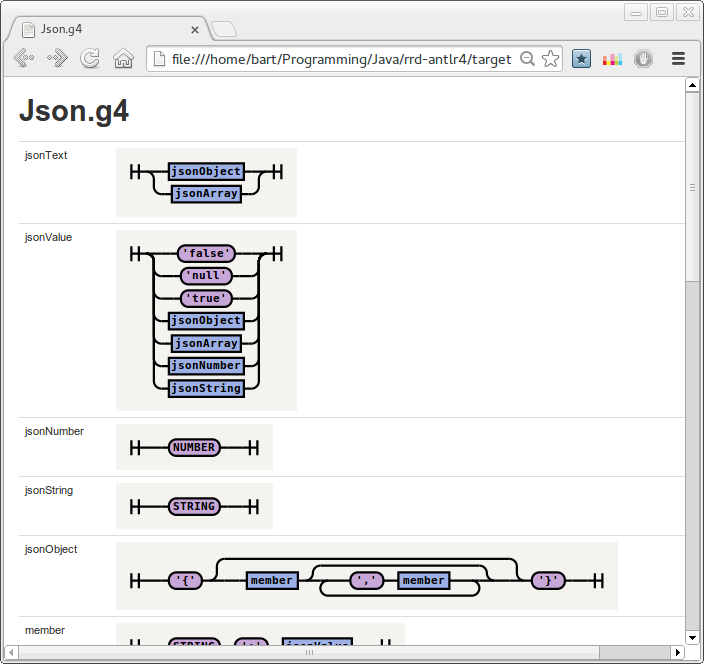Viewport: 704px width, 664px height.
Task: Click the jsonValue rule label
Action: pyautogui.click(x=48, y=237)
